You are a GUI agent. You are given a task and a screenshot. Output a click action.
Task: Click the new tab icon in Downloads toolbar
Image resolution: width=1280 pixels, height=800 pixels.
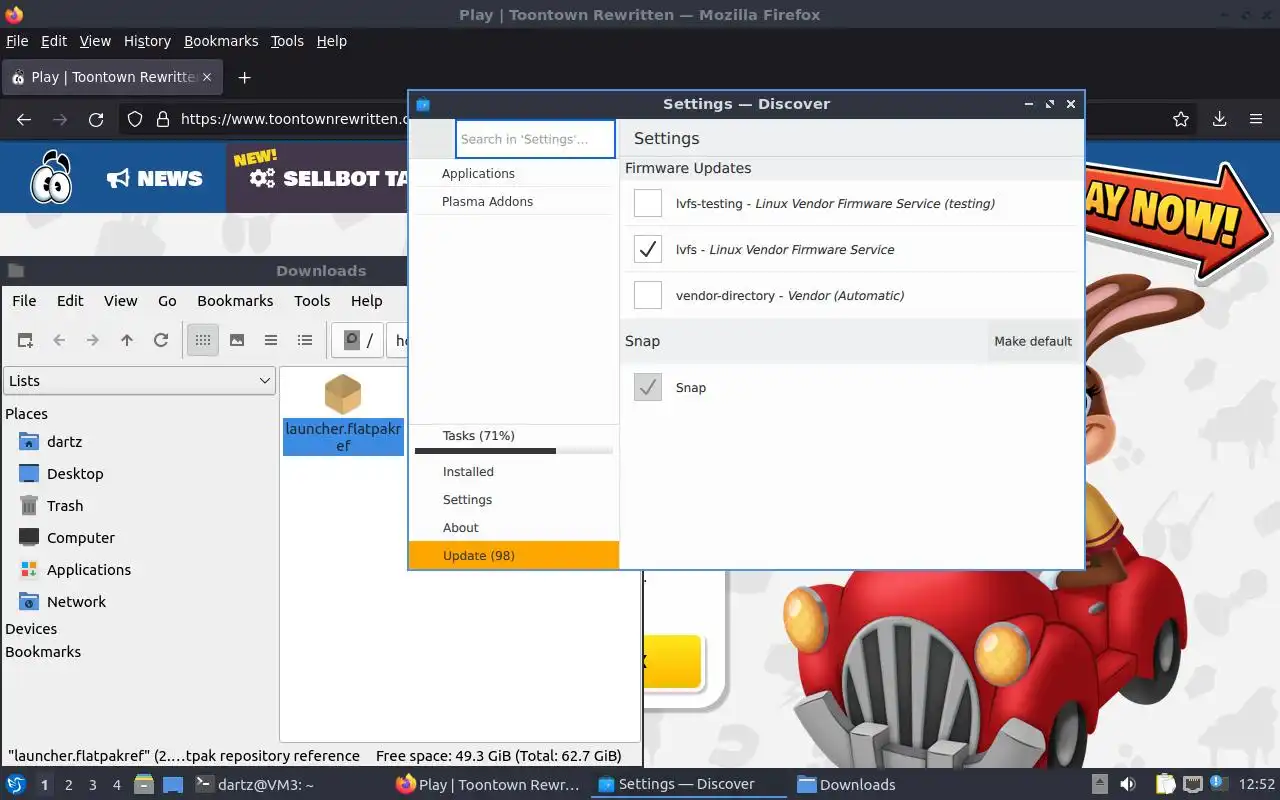click(x=25, y=340)
